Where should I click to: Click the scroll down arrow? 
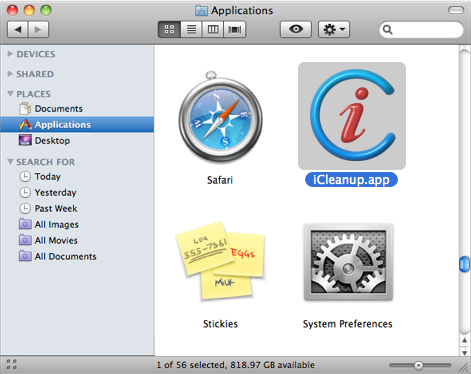(464, 352)
